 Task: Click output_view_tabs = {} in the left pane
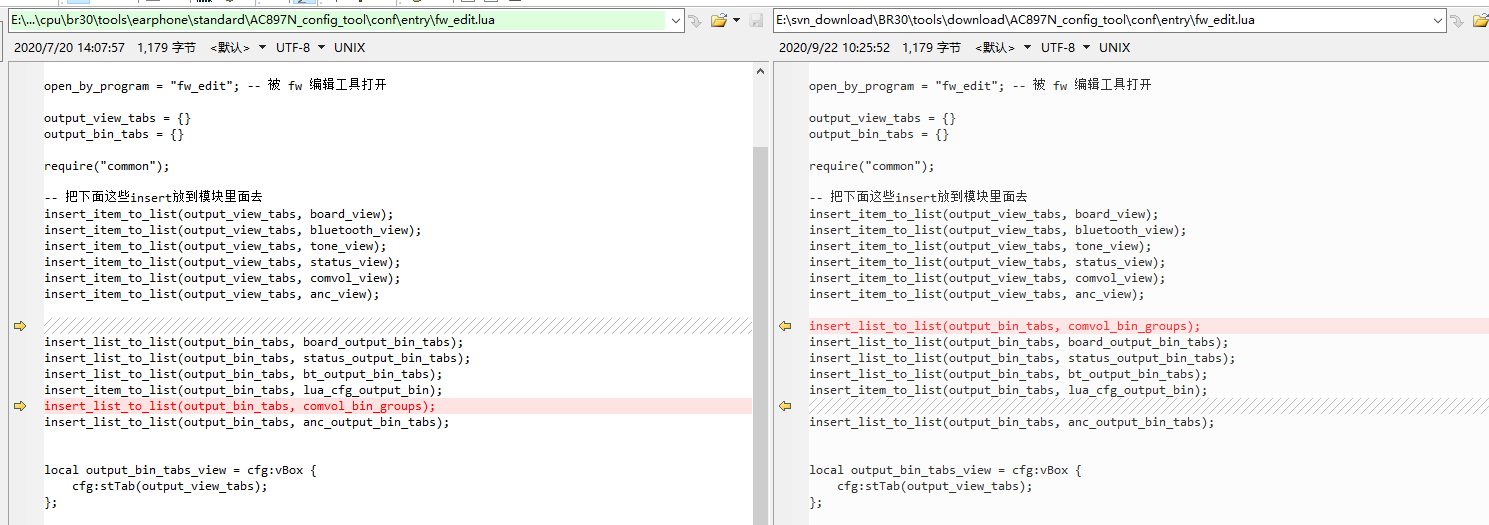coord(117,118)
